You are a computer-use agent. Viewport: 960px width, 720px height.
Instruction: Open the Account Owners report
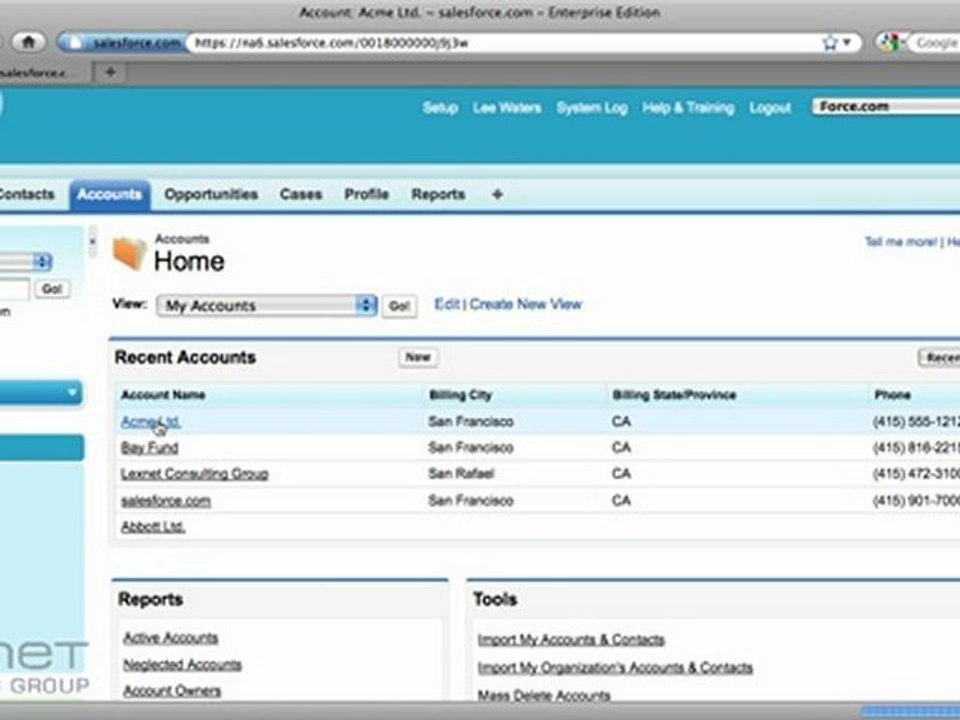click(172, 691)
